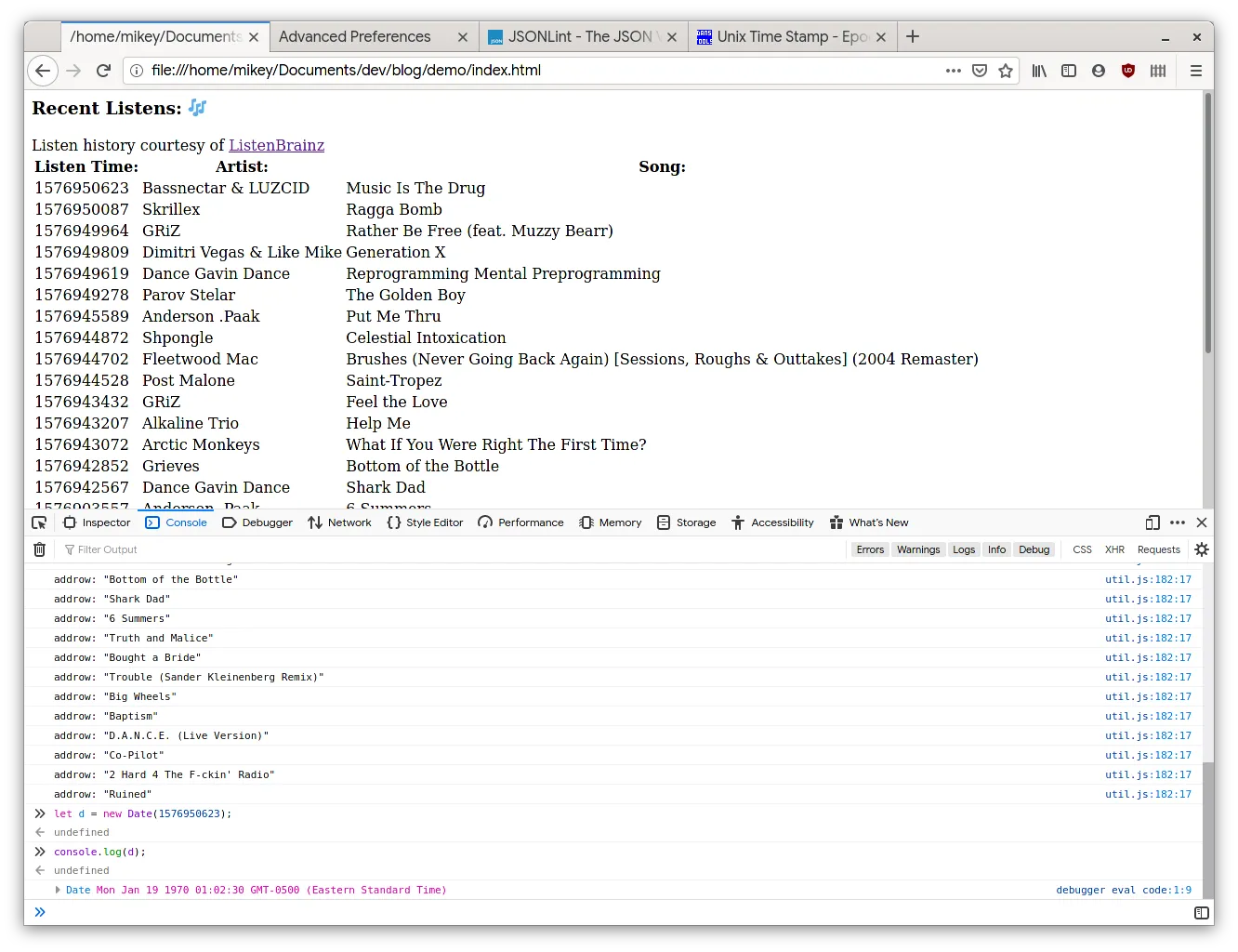
Task: Open the util.js:182:17 source link for "Ruined"
Action: pos(1148,794)
